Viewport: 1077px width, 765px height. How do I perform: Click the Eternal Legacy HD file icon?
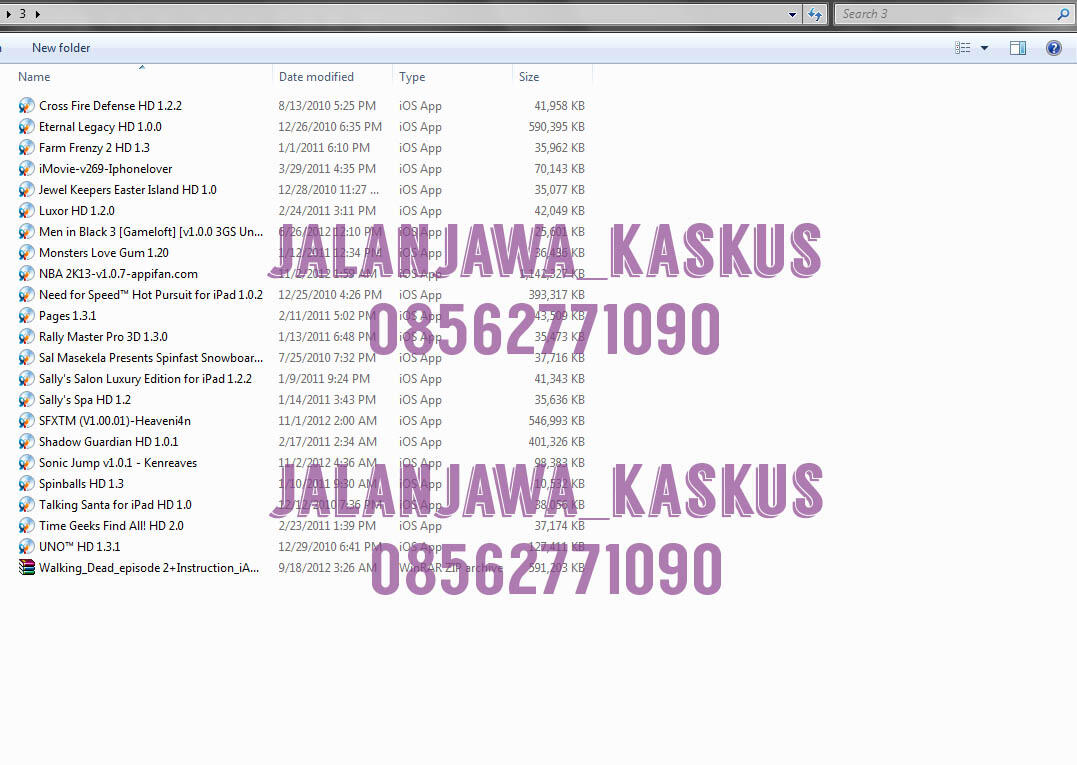(x=26, y=127)
